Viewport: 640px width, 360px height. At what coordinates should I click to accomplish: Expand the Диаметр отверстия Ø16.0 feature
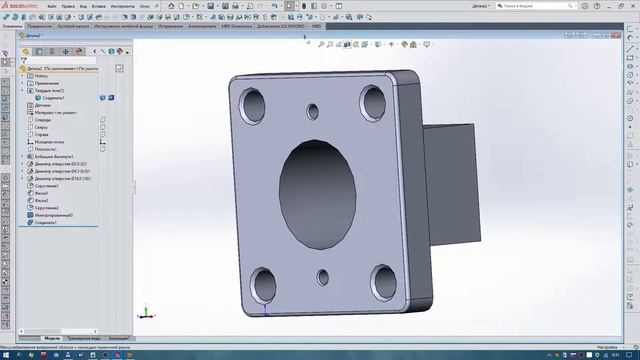coord(22,178)
